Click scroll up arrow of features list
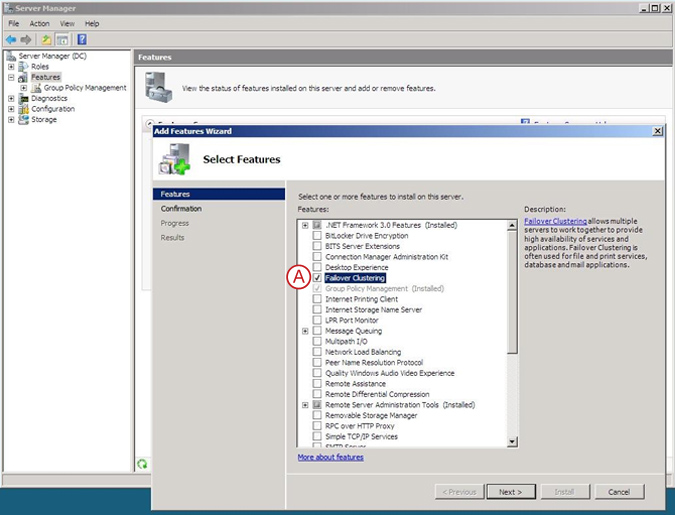 (x=512, y=226)
